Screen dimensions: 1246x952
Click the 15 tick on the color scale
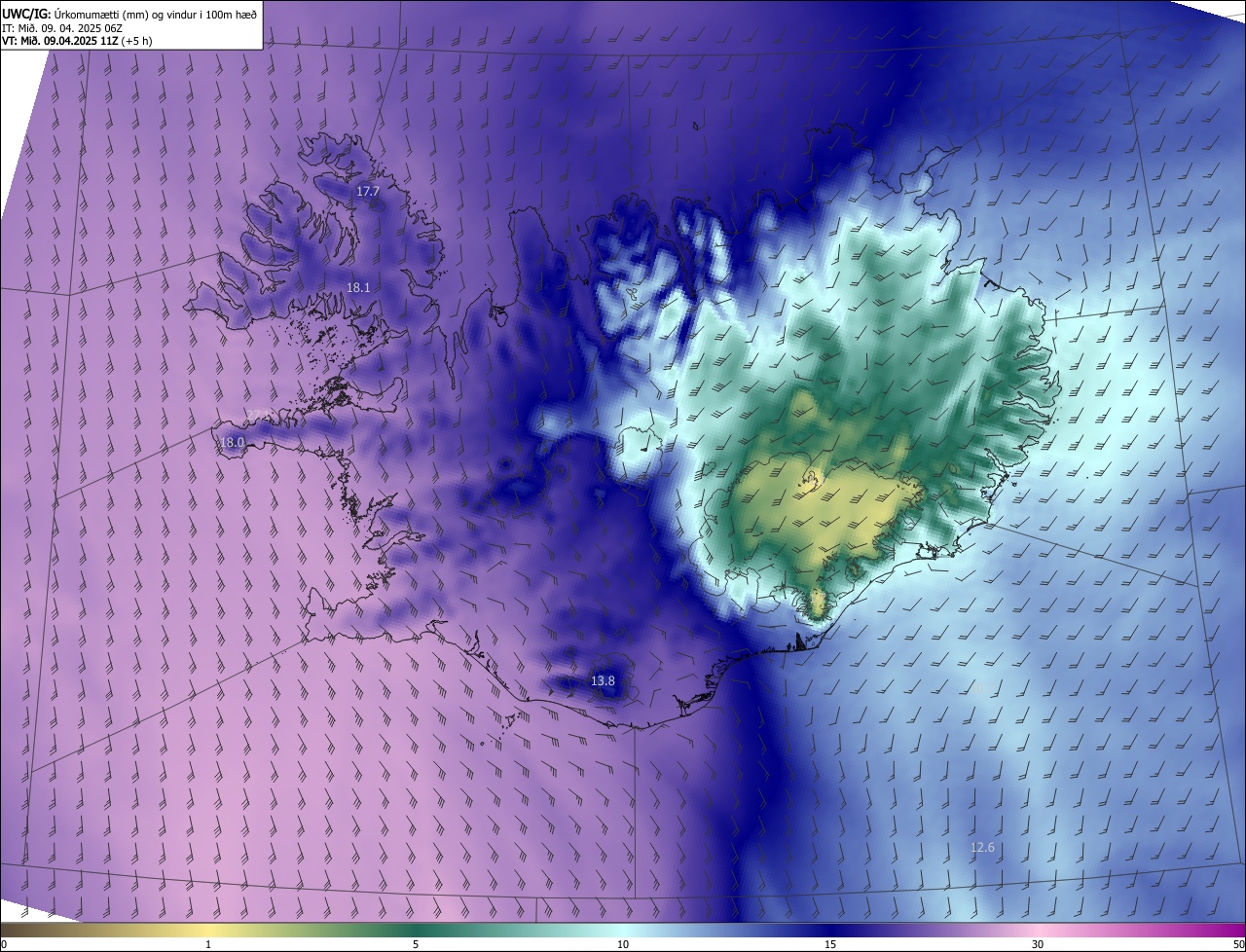[830, 944]
